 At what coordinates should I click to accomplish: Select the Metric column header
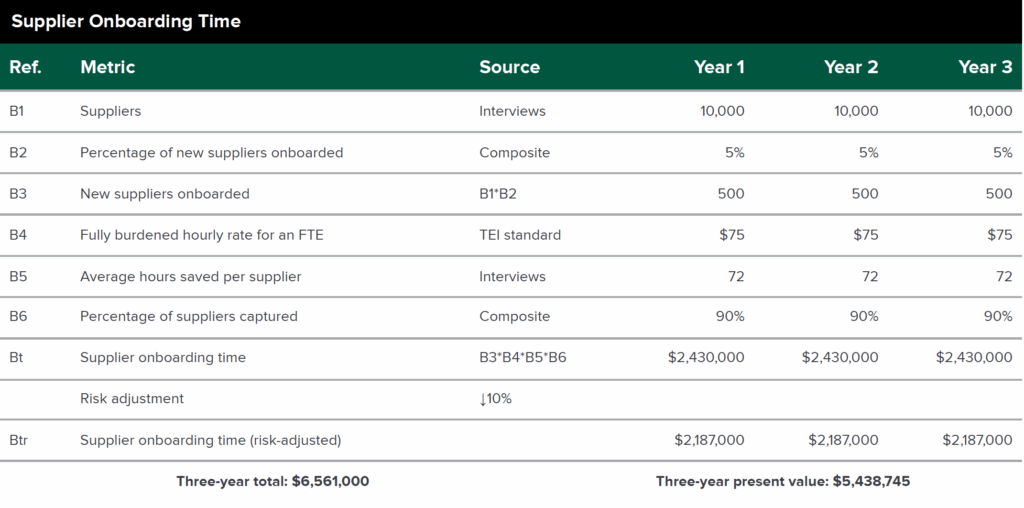click(x=108, y=67)
